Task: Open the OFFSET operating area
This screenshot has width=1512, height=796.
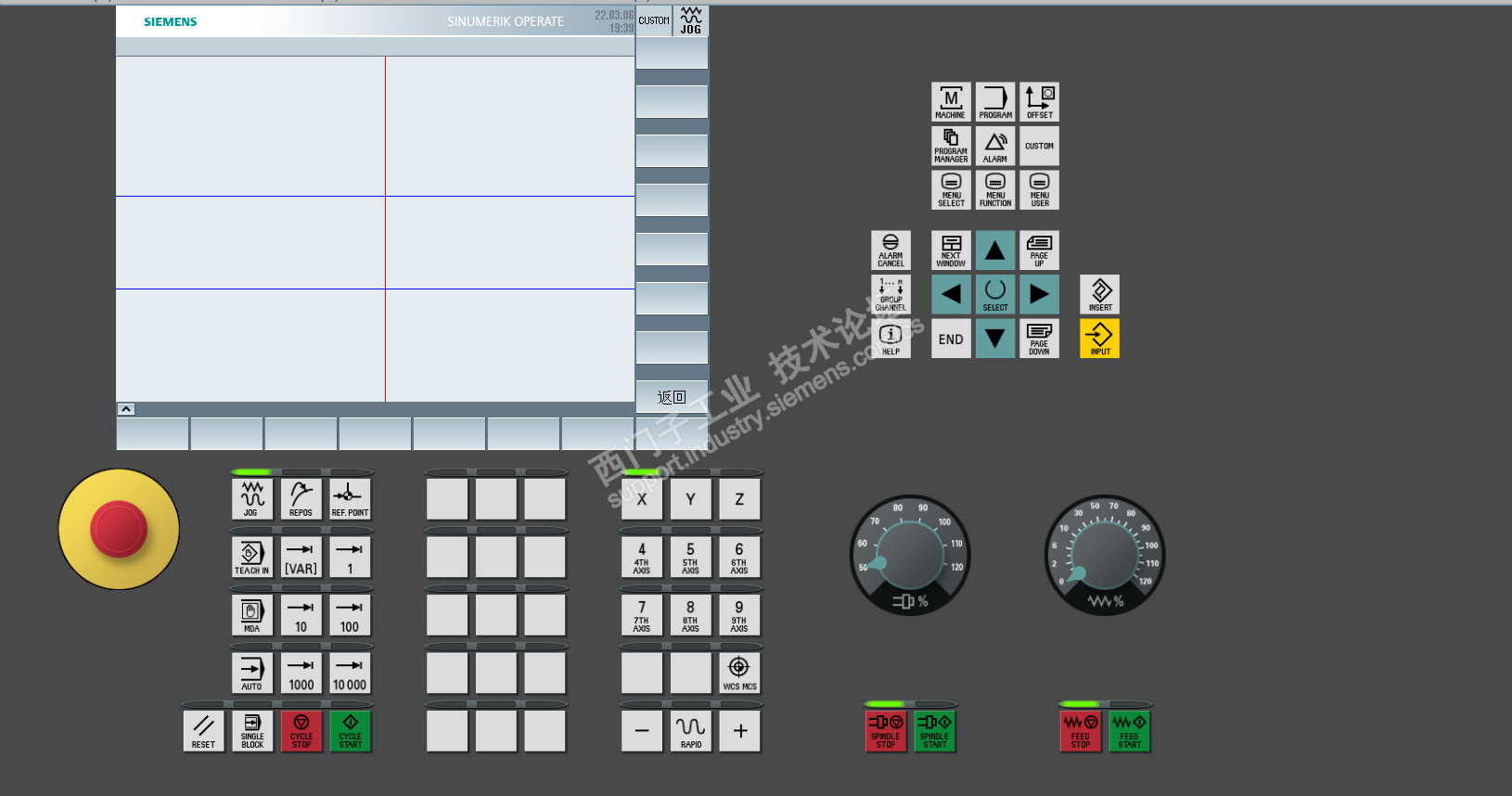Action: [1040, 102]
